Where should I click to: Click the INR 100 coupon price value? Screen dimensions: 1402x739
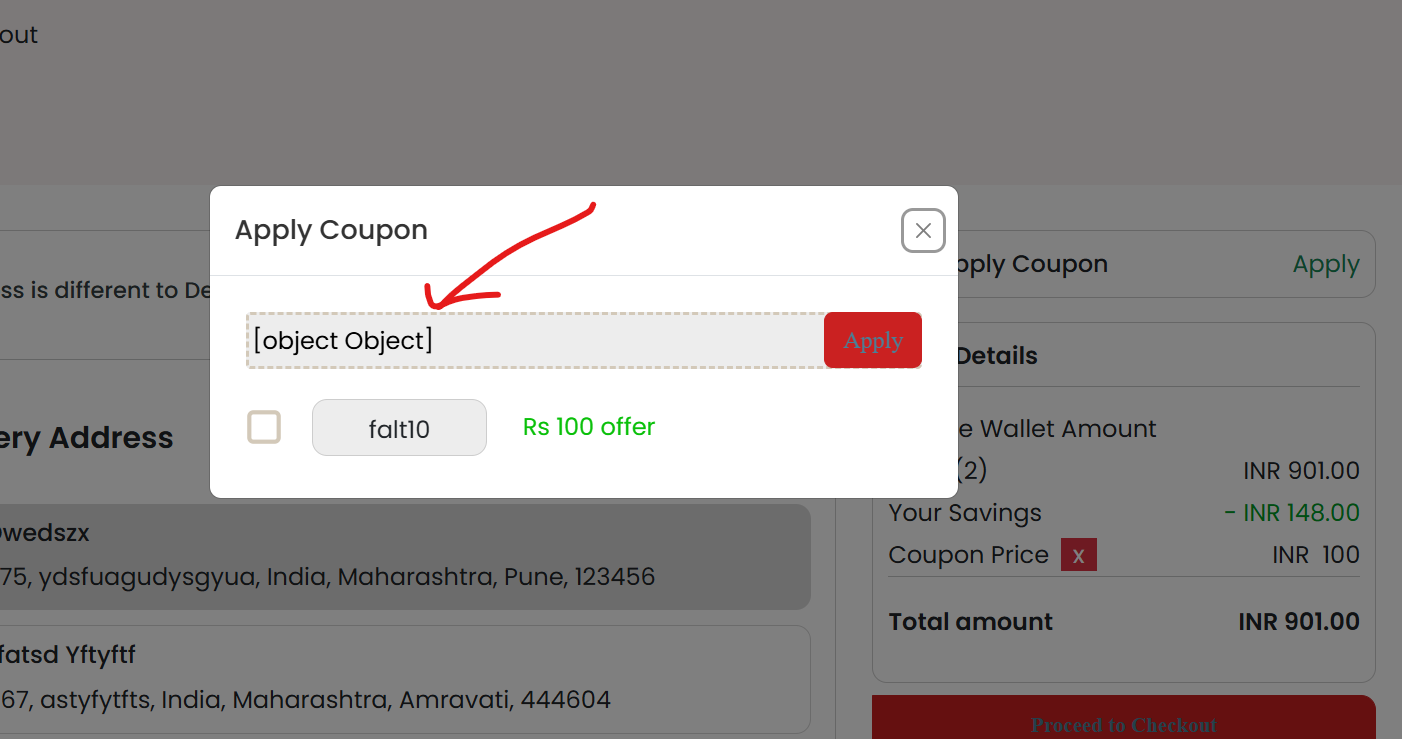1316,555
